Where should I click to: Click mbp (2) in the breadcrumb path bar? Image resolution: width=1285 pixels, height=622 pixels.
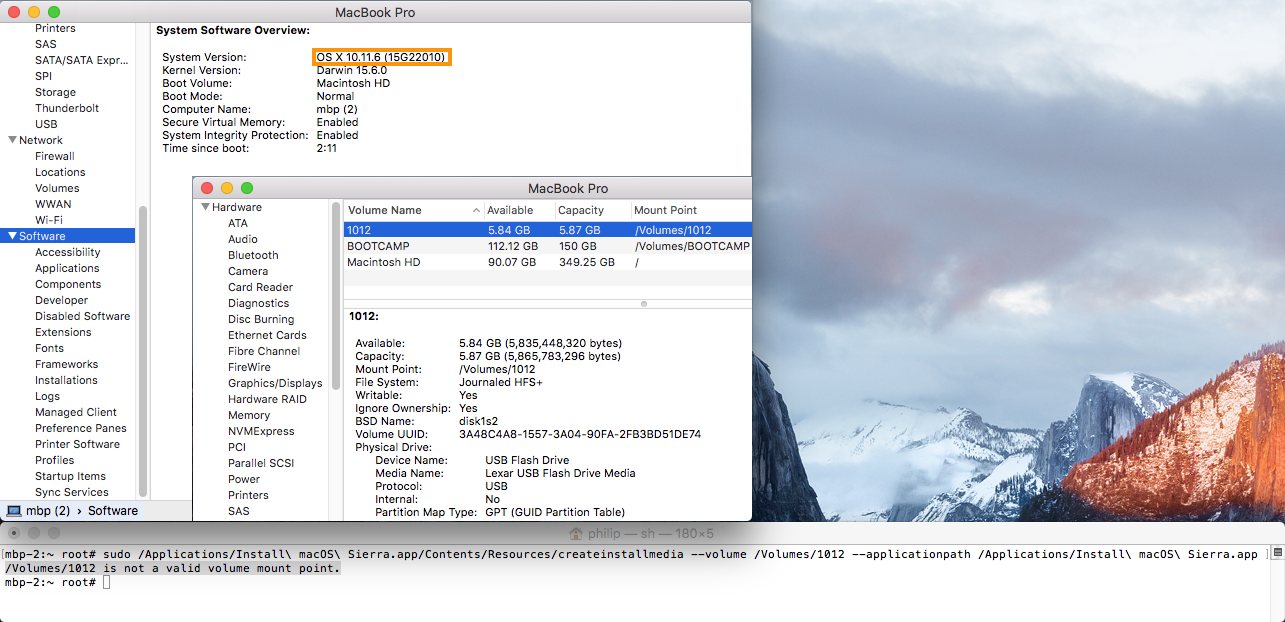47,510
